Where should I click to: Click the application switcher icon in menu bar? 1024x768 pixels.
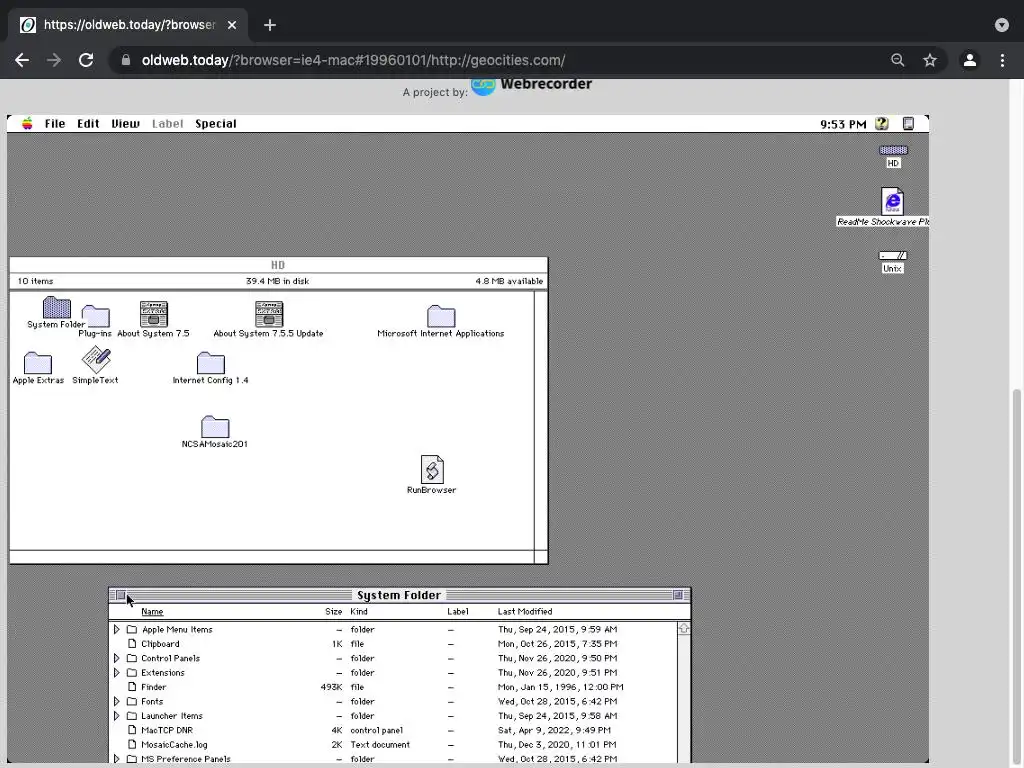908,123
